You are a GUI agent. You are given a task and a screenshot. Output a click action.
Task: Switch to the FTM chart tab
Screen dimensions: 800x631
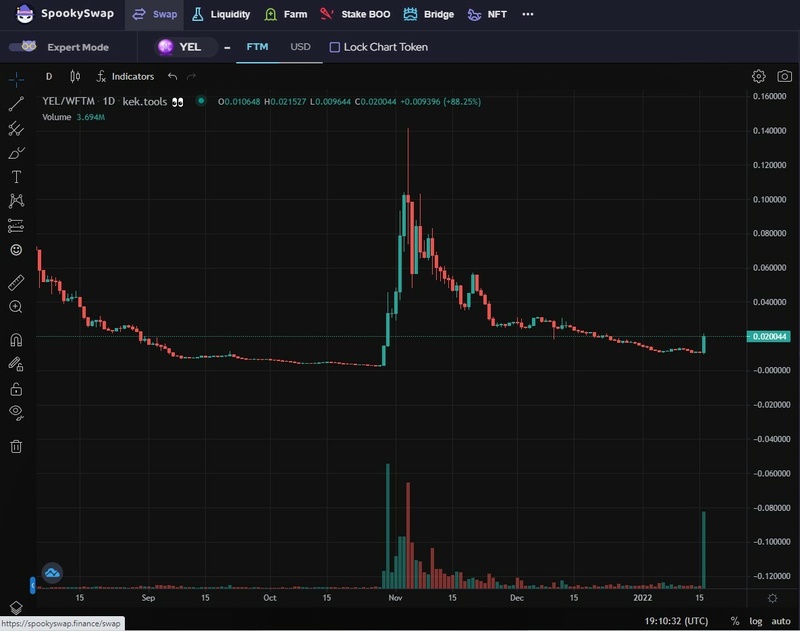point(257,47)
